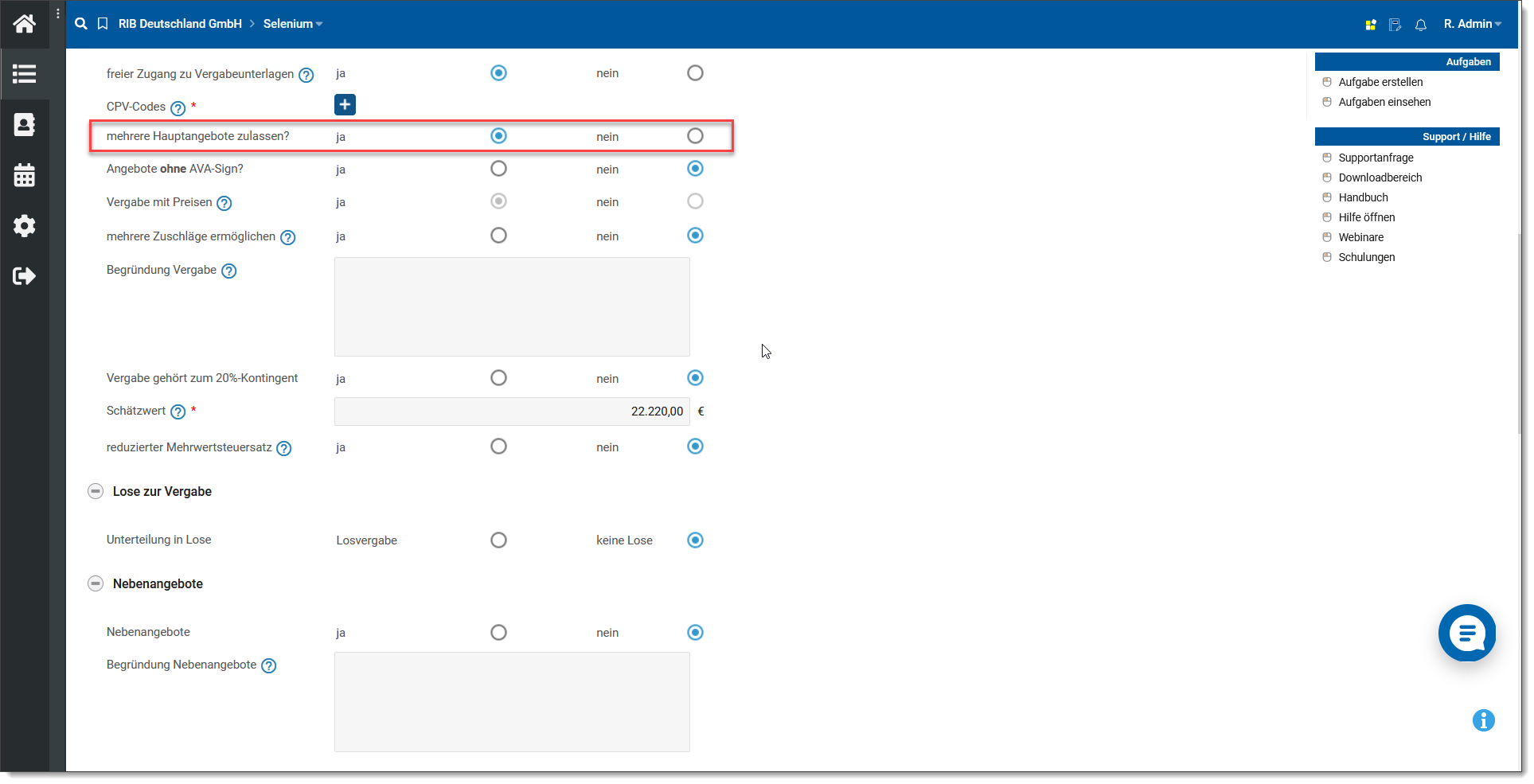Select ja for reduzierter Mehrwertsteuersatz
The width and height of the screenshot is (1534, 784).
pos(498,447)
